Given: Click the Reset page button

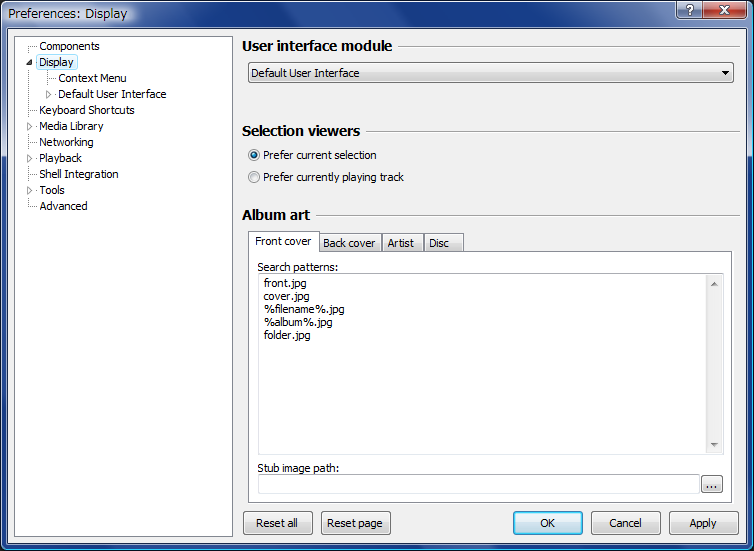Looking at the screenshot, I should tap(355, 523).
